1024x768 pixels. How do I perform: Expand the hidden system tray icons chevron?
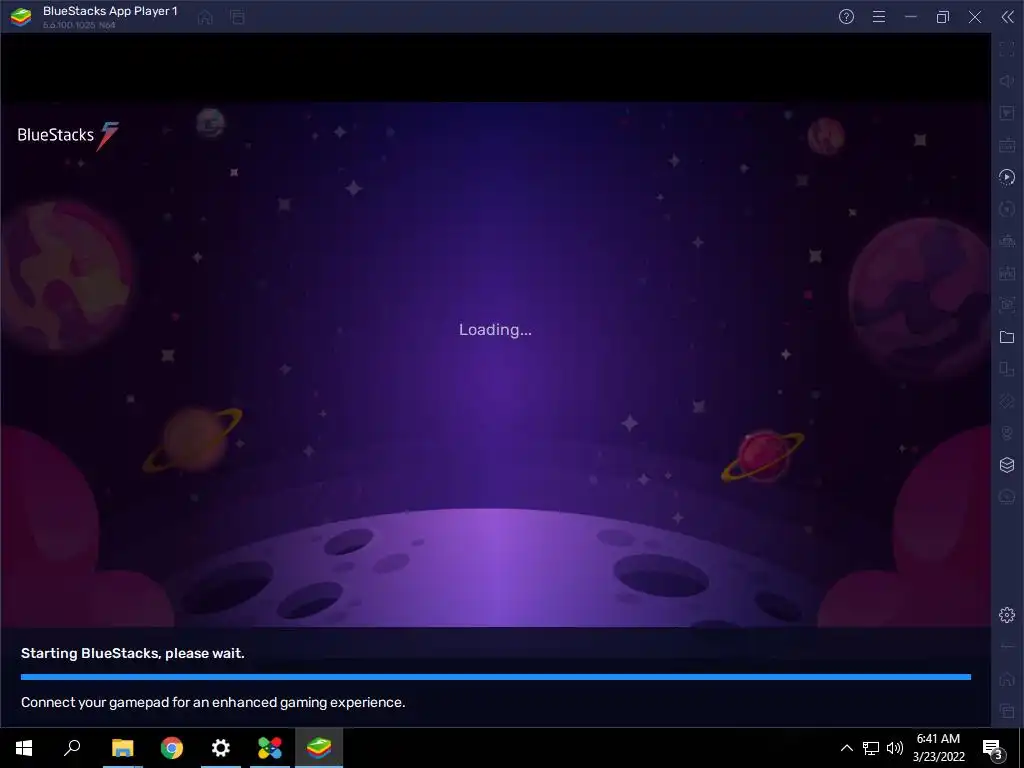point(846,748)
